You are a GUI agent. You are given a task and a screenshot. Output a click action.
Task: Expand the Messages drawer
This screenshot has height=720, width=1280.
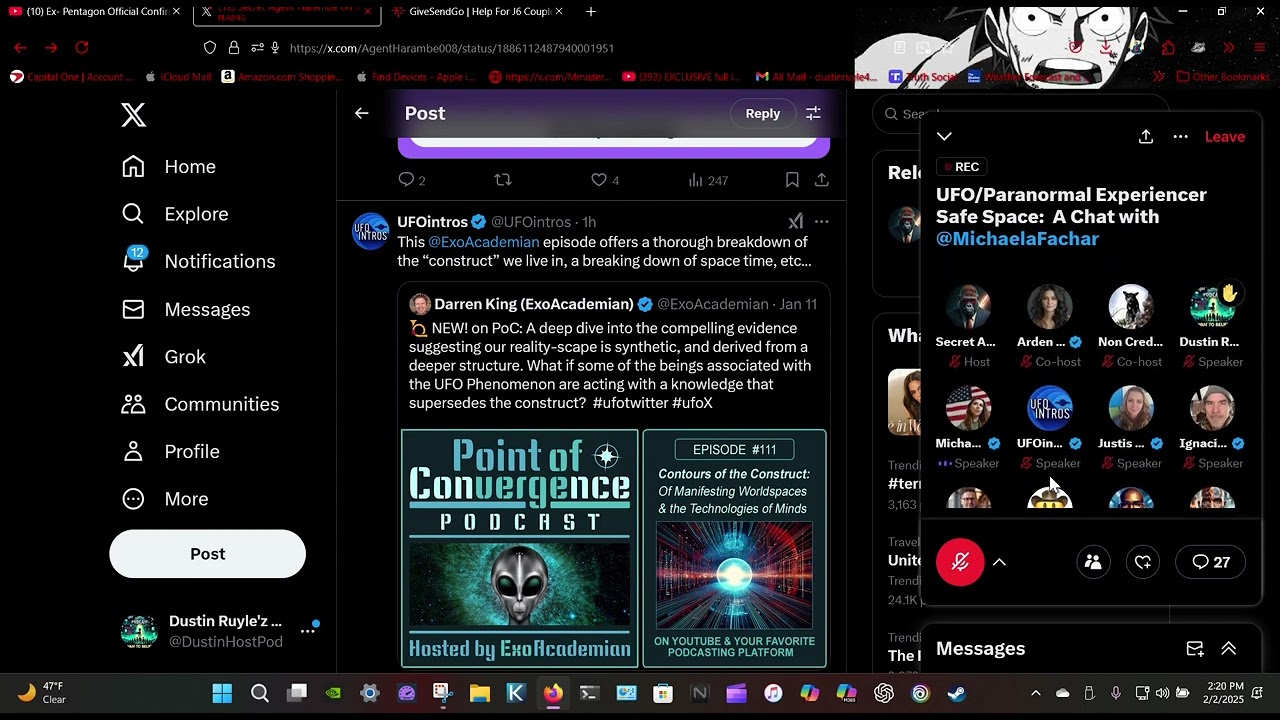coord(1229,649)
